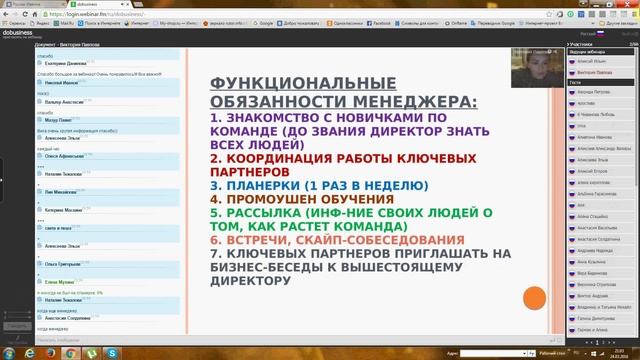Open Chrome from taskbar
This screenshot has height=360, width=640.
click(71, 353)
